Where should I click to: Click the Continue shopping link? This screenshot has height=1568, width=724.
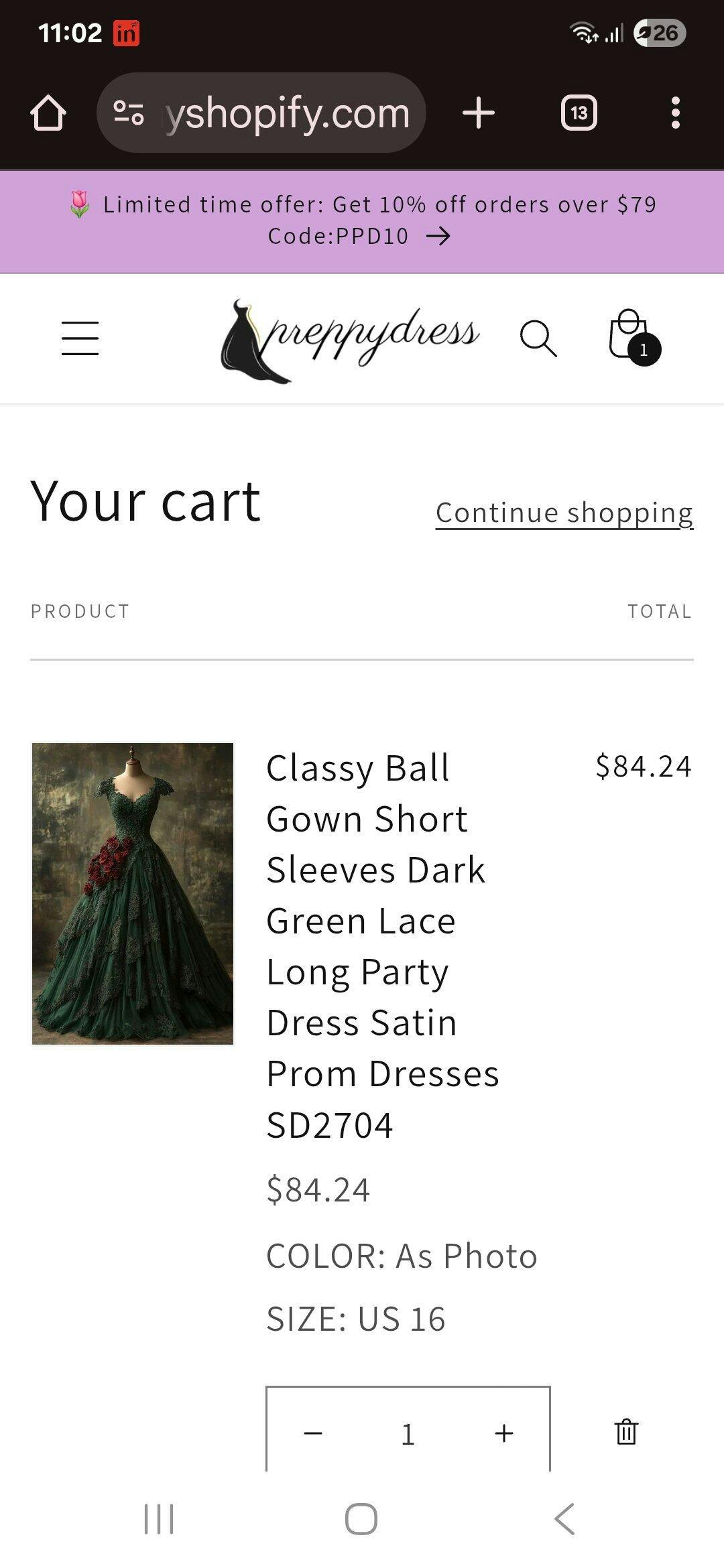[564, 513]
